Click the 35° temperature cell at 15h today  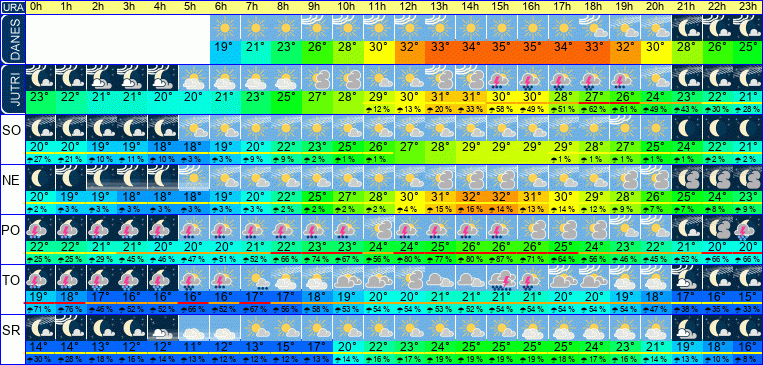502,48
